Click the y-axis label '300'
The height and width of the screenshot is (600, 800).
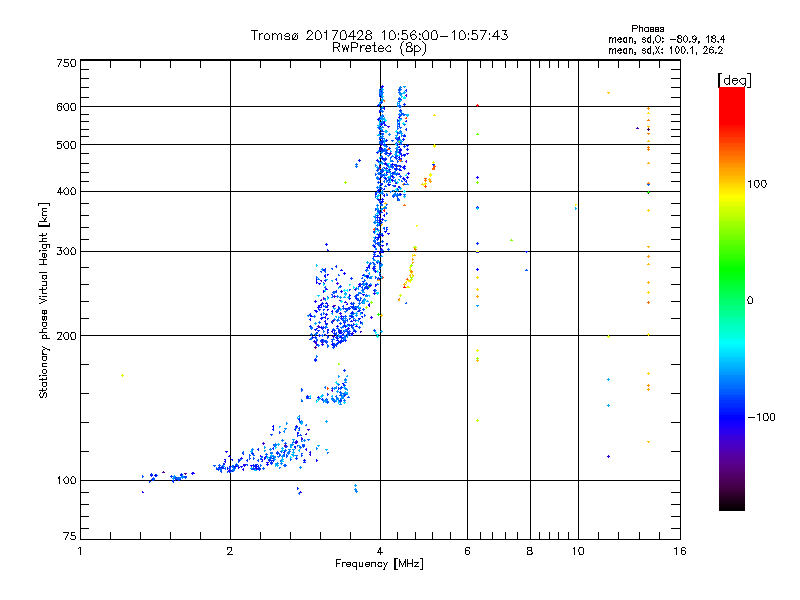[66, 251]
